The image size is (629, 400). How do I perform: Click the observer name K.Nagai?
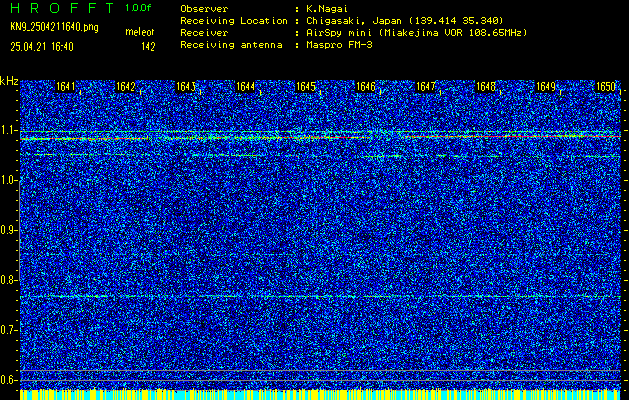pos(327,9)
